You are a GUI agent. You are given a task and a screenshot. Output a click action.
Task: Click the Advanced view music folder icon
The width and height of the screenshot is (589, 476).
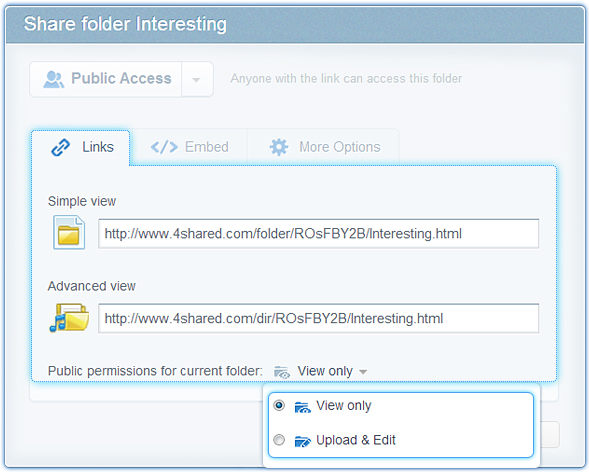click(69, 318)
